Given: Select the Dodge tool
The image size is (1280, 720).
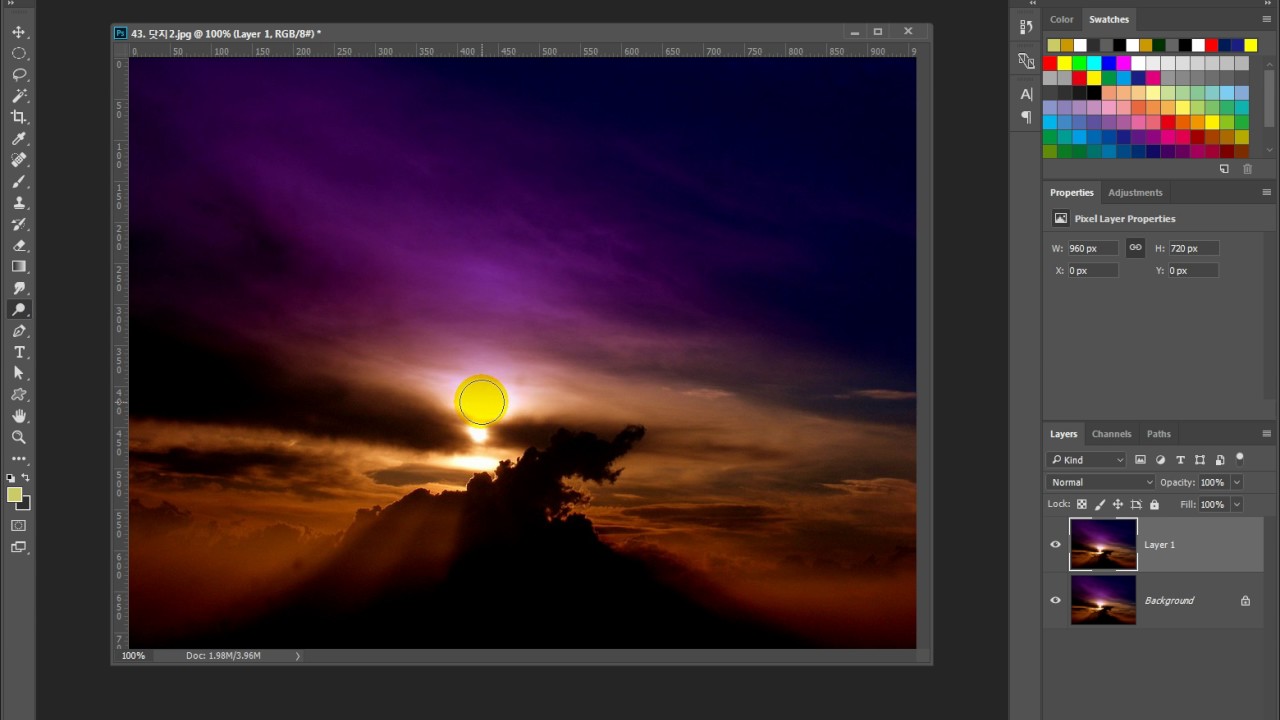Looking at the screenshot, I should (19, 309).
